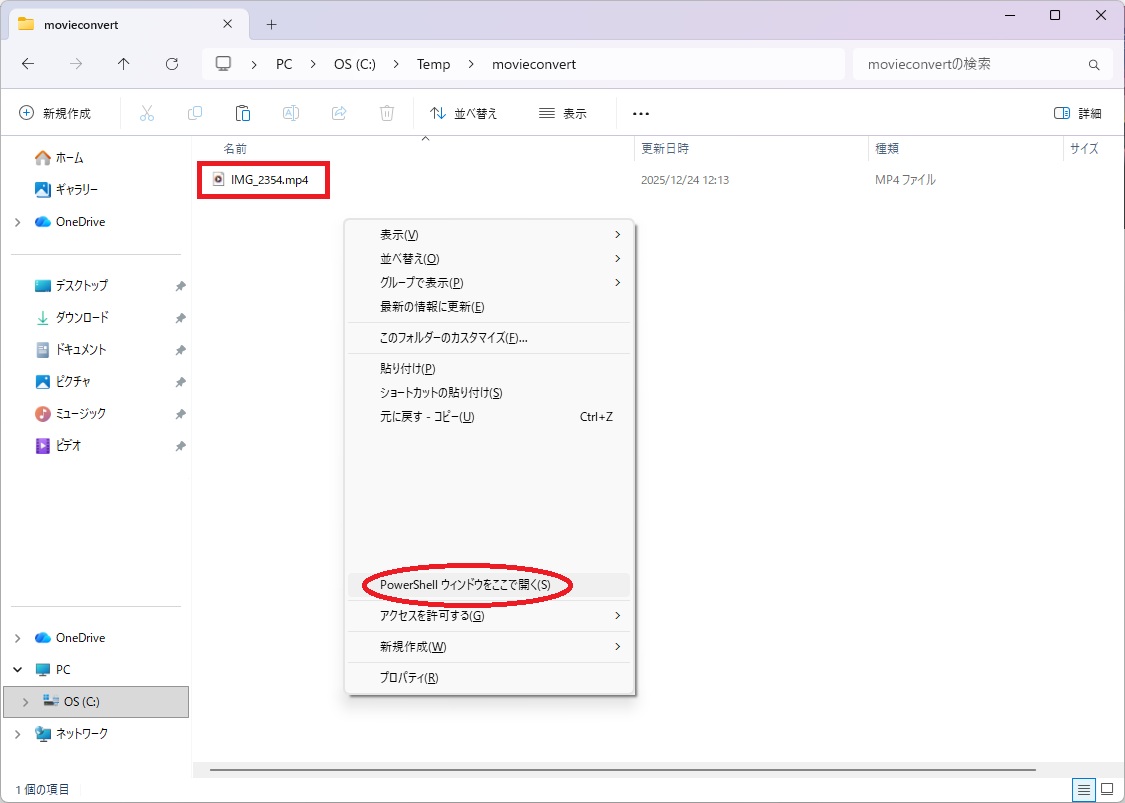
Task: Switch to large icons view in status bar
Action: [x=1107, y=789]
